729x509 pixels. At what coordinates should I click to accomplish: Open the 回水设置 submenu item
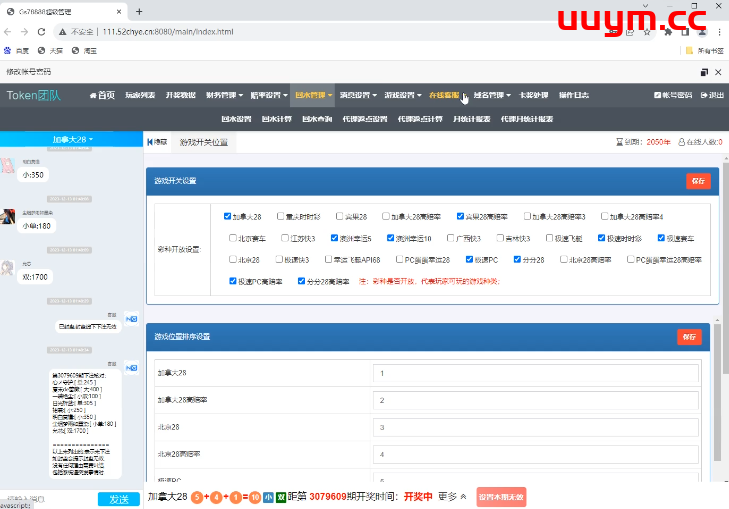236,118
